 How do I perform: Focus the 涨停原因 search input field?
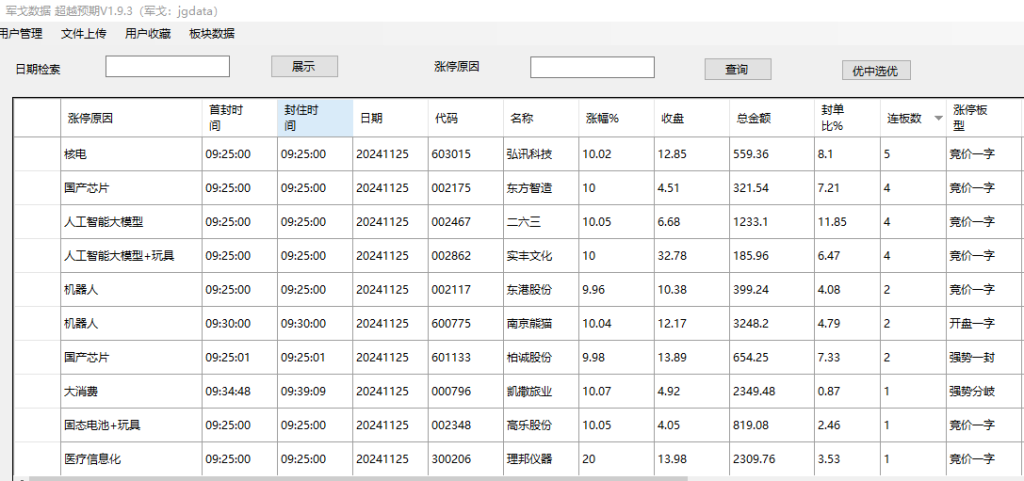click(592, 67)
